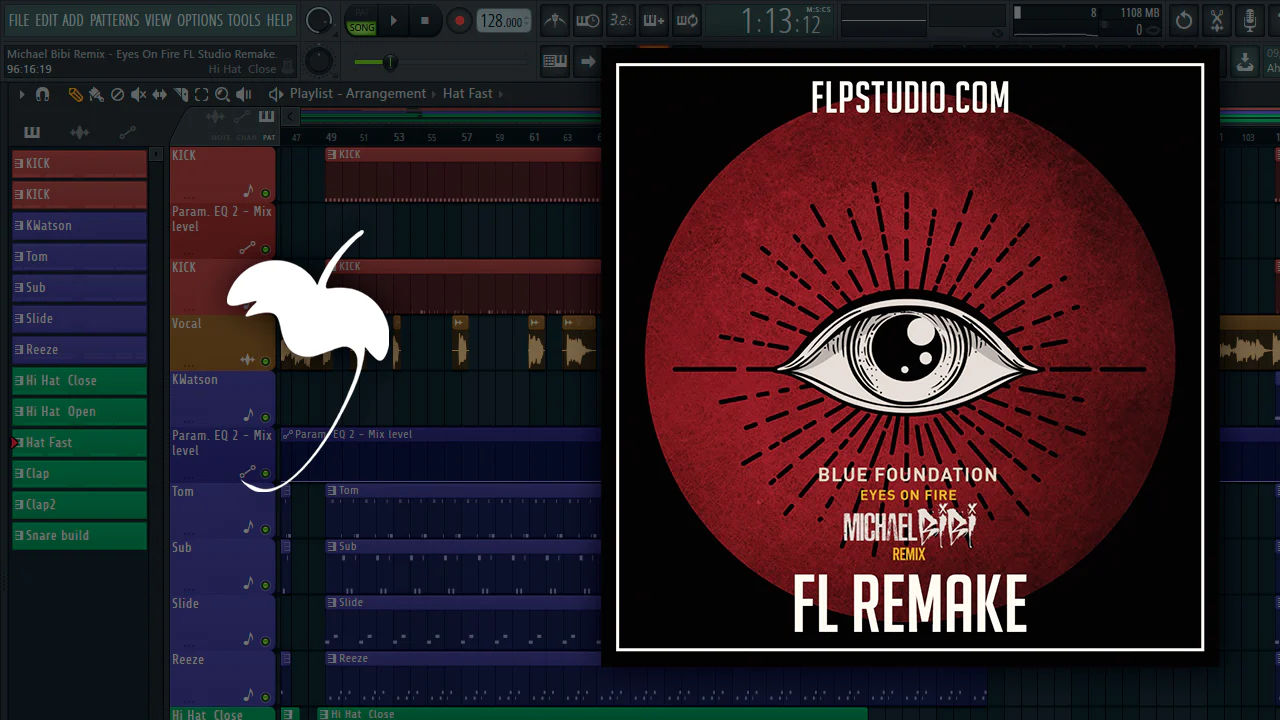1280x720 pixels.
Task: Open the Slide clip menu in playlist
Action: pos(332,602)
